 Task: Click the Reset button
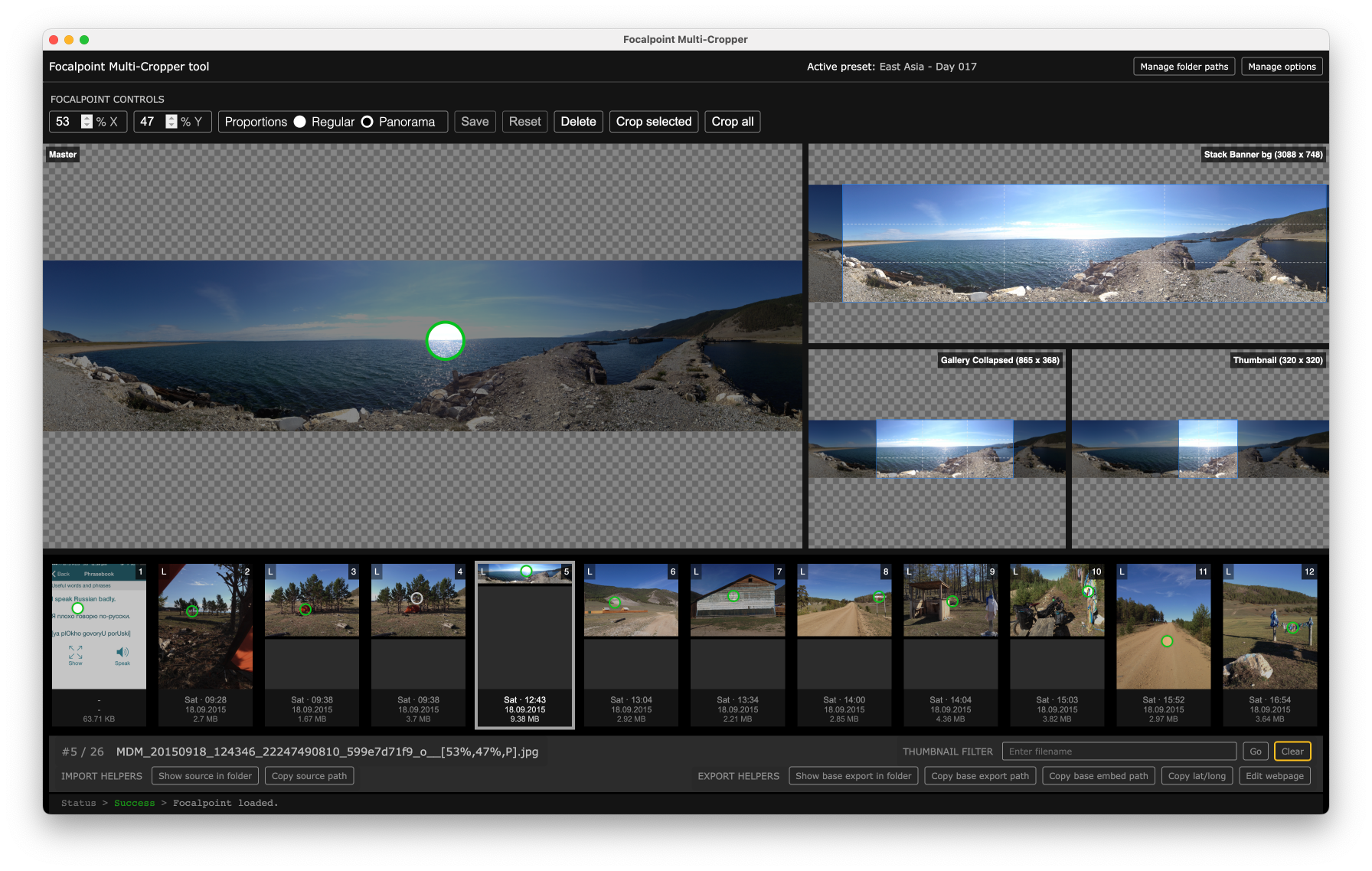click(x=524, y=122)
